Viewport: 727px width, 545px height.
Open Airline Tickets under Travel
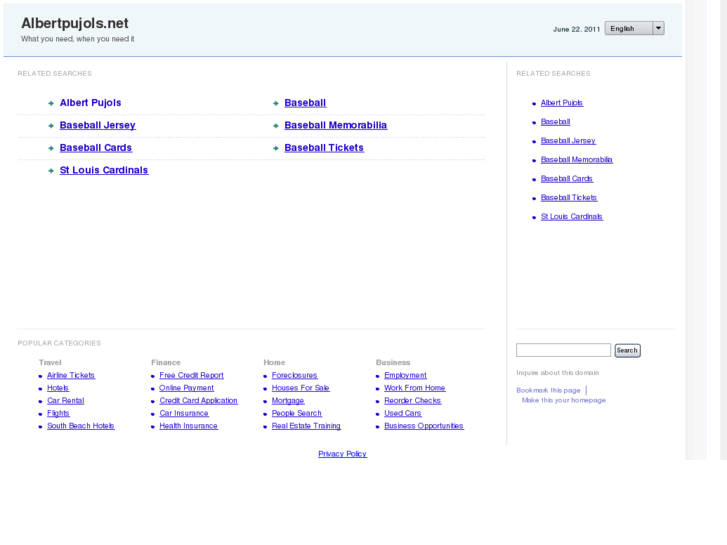[x=71, y=375]
